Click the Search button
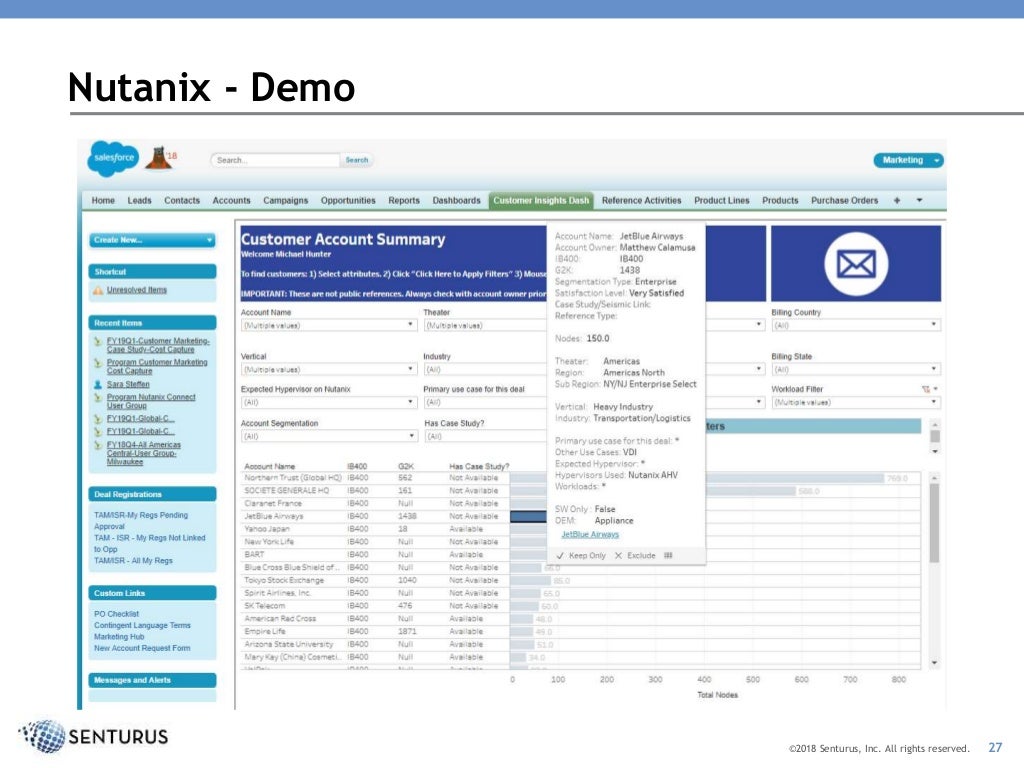This screenshot has height=768, width=1024. (x=357, y=160)
